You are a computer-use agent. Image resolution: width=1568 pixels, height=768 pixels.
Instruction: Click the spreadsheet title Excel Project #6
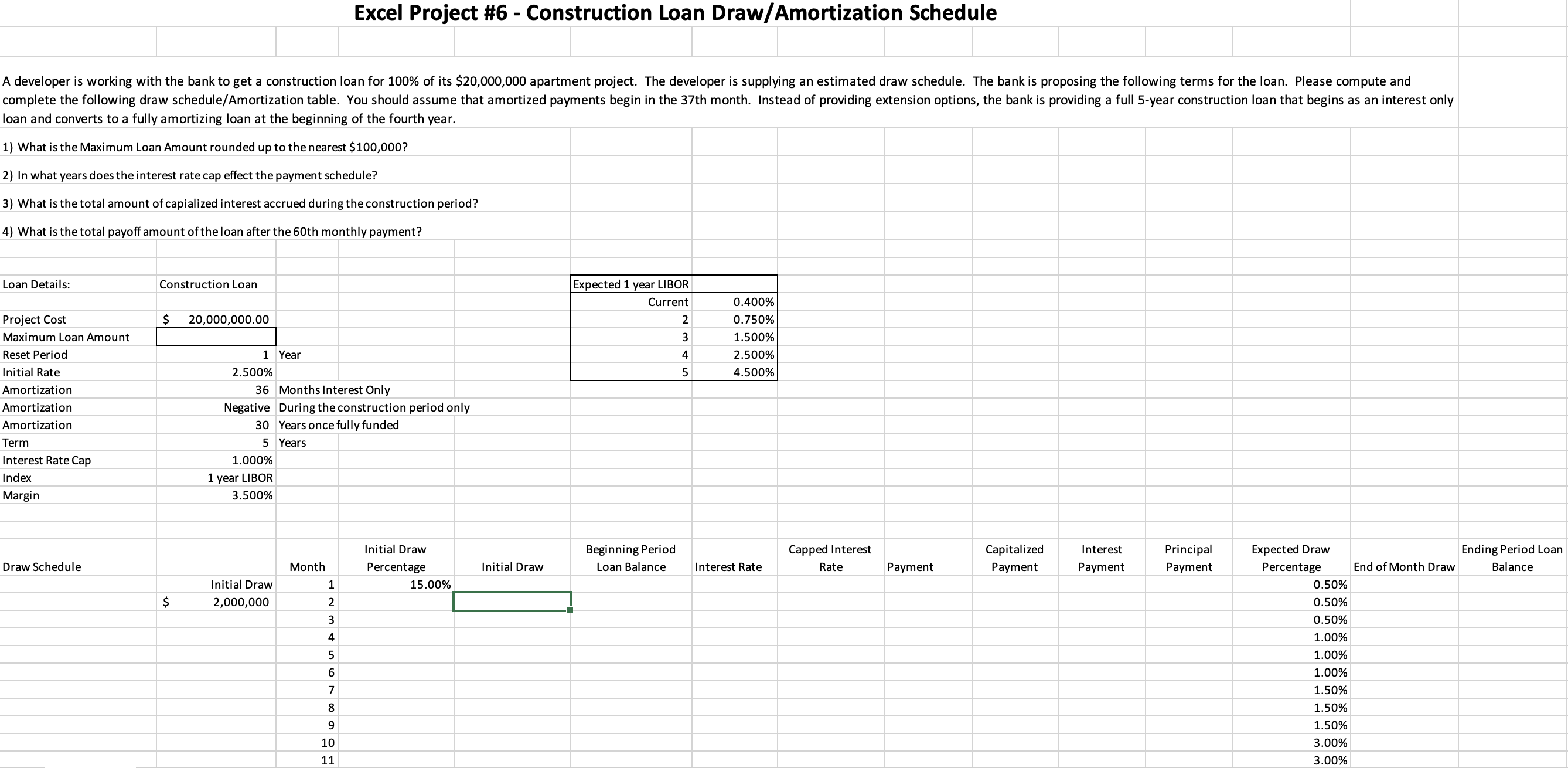tap(676, 13)
